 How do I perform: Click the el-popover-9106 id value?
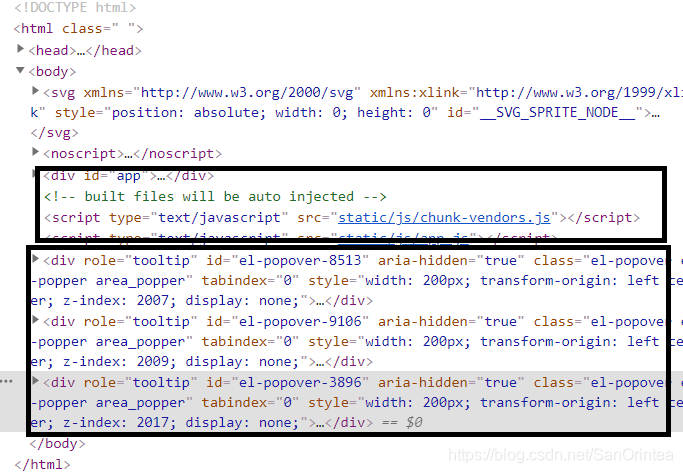tap(301, 321)
